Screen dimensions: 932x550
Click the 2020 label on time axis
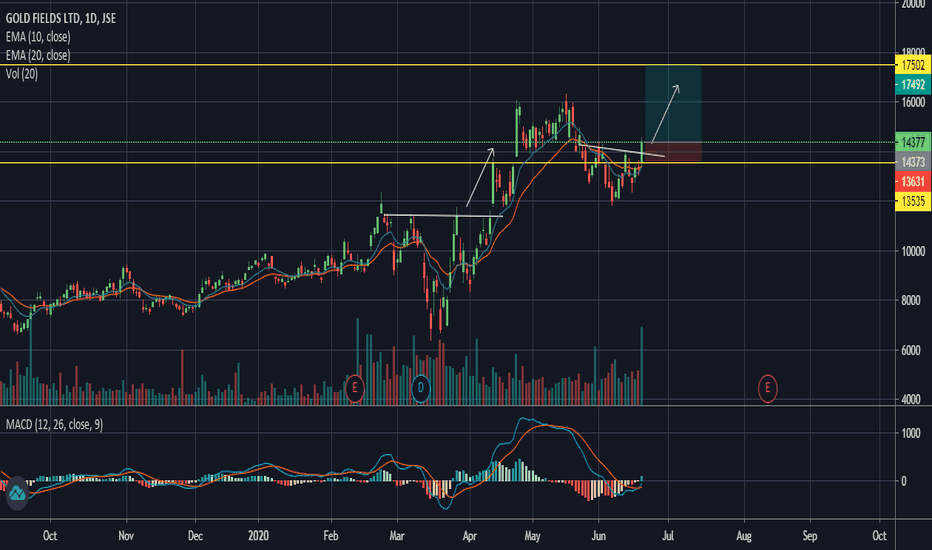[259, 536]
